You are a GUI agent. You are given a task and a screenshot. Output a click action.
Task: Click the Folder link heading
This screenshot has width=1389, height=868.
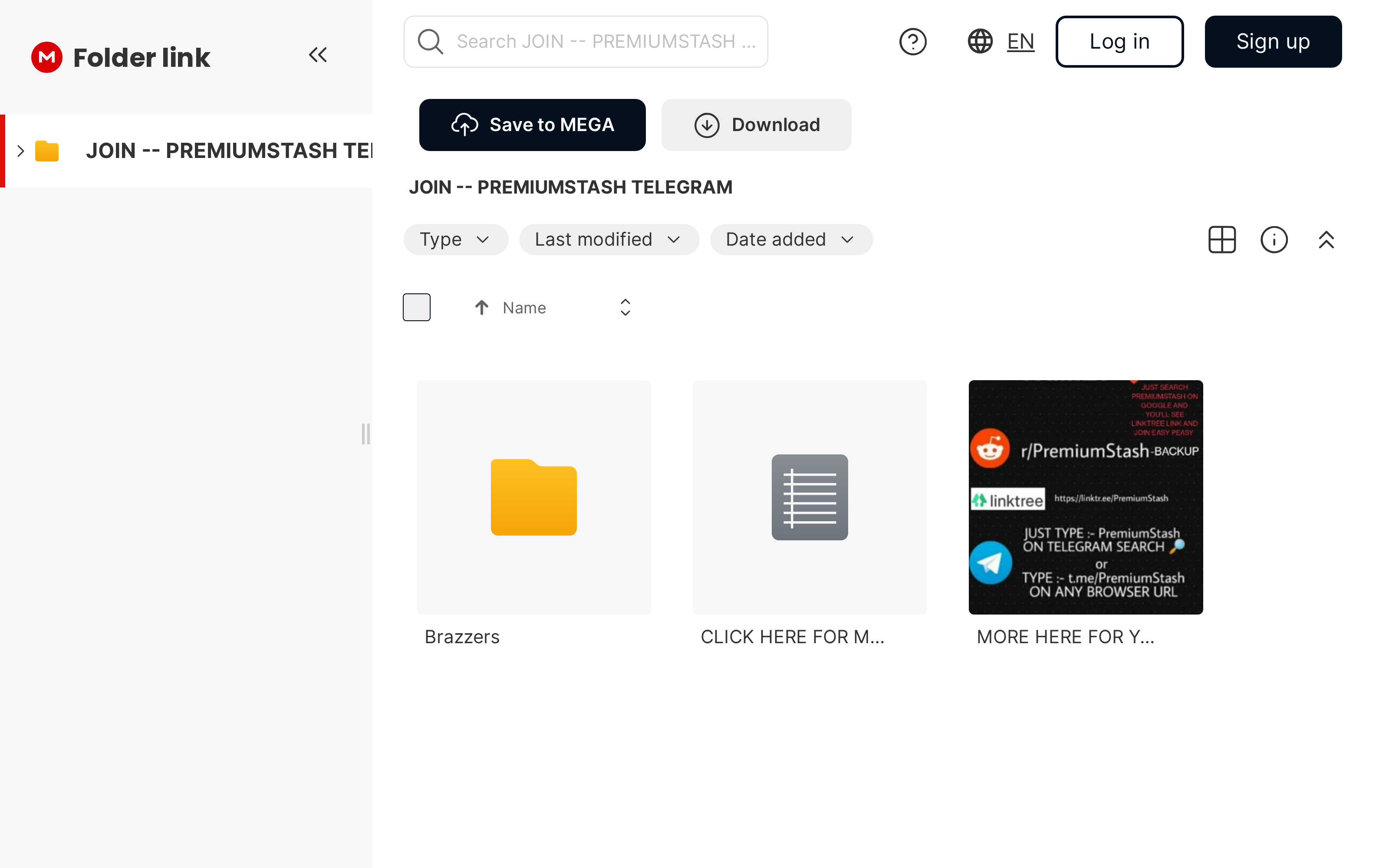click(142, 57)
